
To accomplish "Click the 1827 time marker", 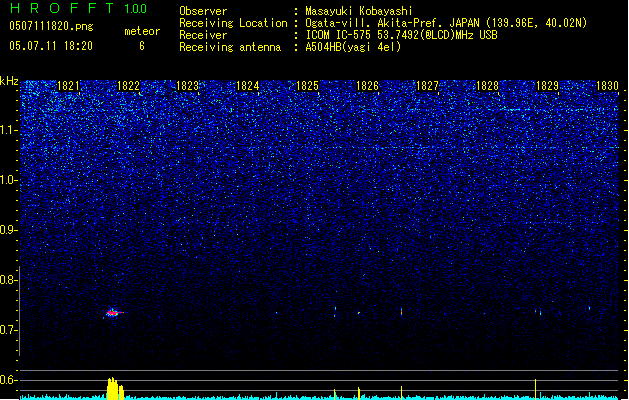I will pyautogui.click(x=427, y=86).
